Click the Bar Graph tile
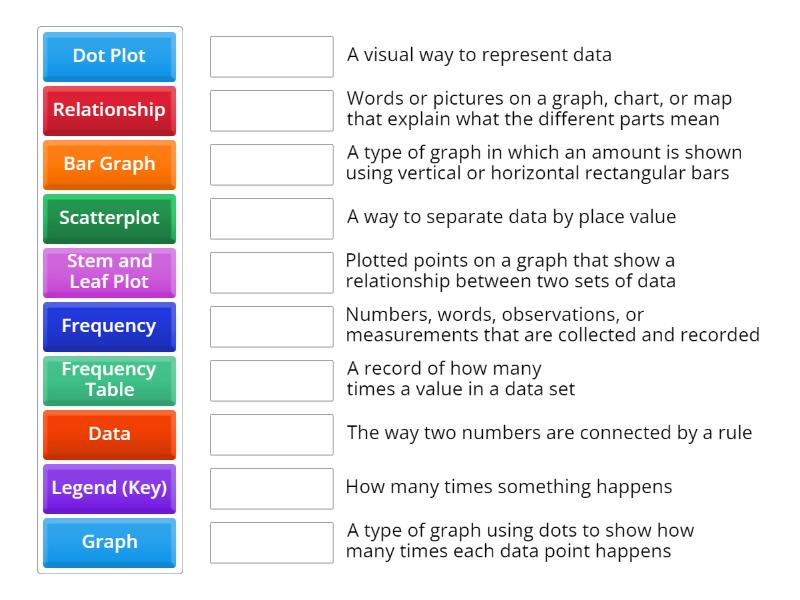800x600 pixels. click(x=108, y=164)
